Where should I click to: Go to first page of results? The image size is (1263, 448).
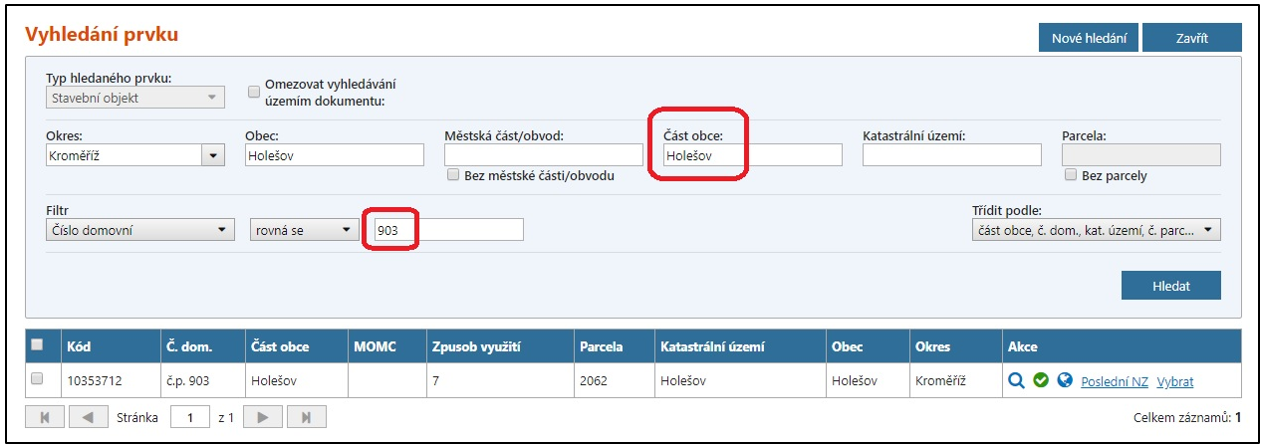(45, 418)
